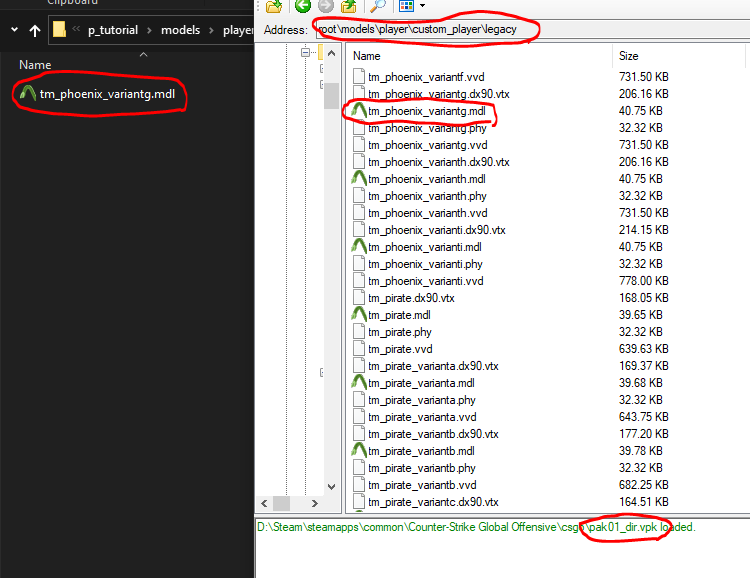This screenshot has height=578, width=750.
Task: Click the tree pane scroll right arrow
Action: [314, 503]
